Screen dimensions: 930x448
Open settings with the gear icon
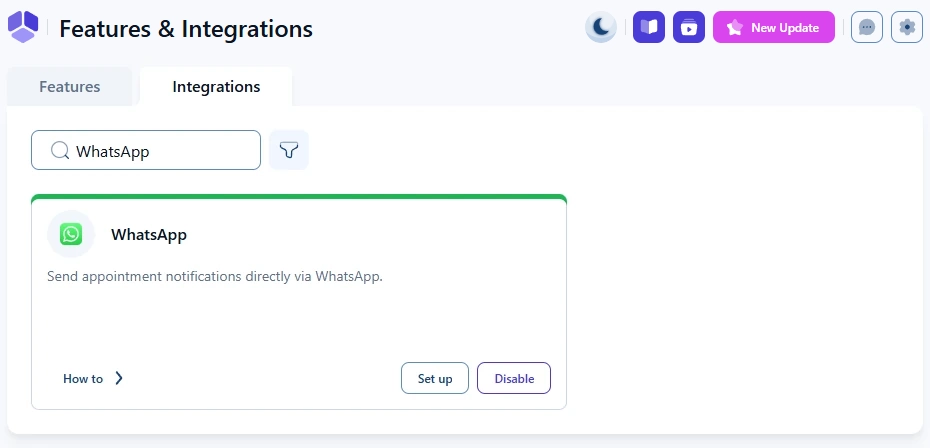[907, 27]
